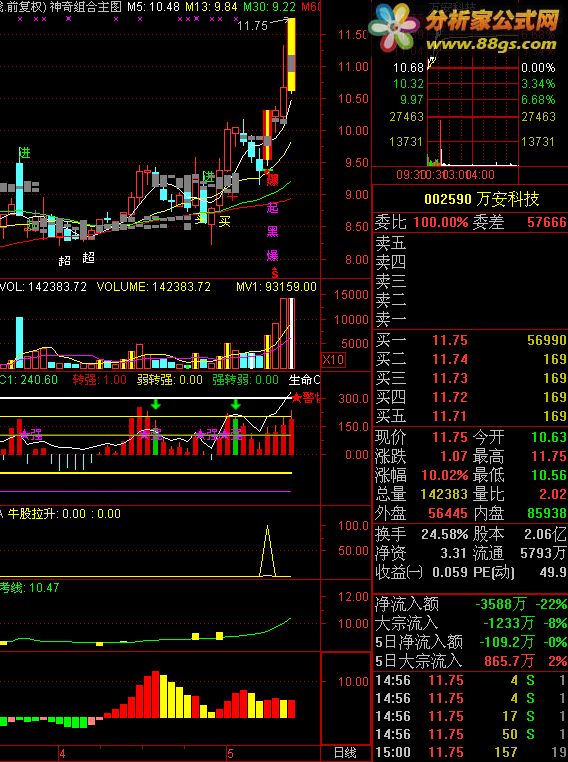Click month 5 marker on time axis

(230, 754)
